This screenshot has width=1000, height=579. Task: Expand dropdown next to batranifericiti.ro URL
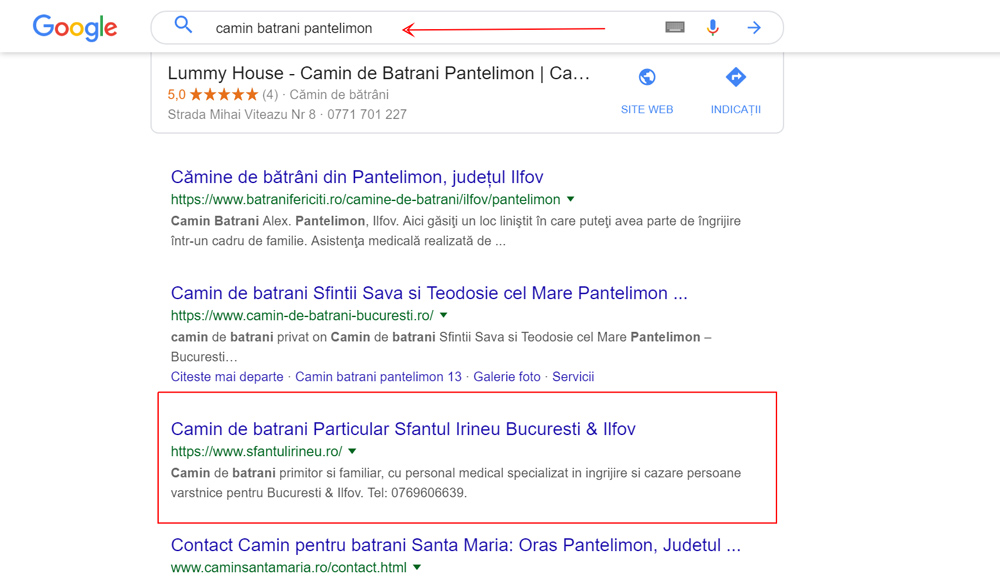point(571,199)
